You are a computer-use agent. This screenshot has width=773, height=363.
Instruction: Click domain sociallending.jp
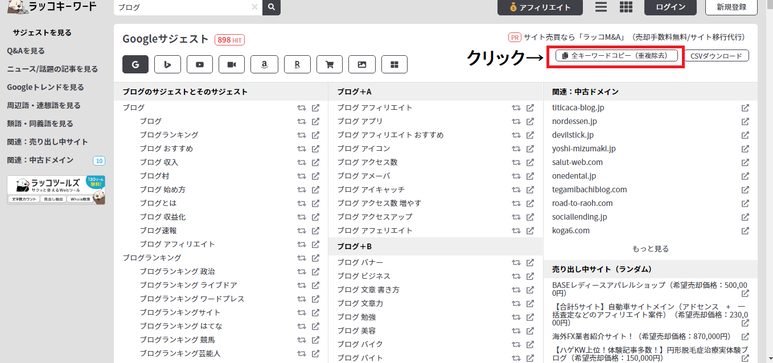point(579,217)
